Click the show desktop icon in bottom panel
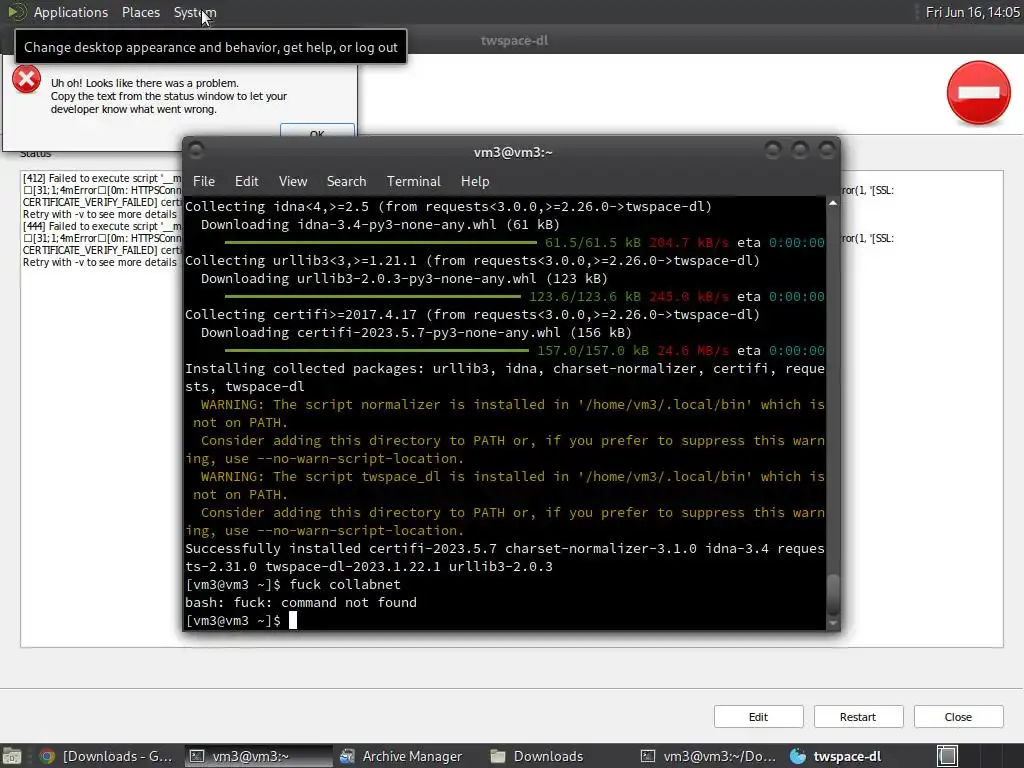 point(12,756)
